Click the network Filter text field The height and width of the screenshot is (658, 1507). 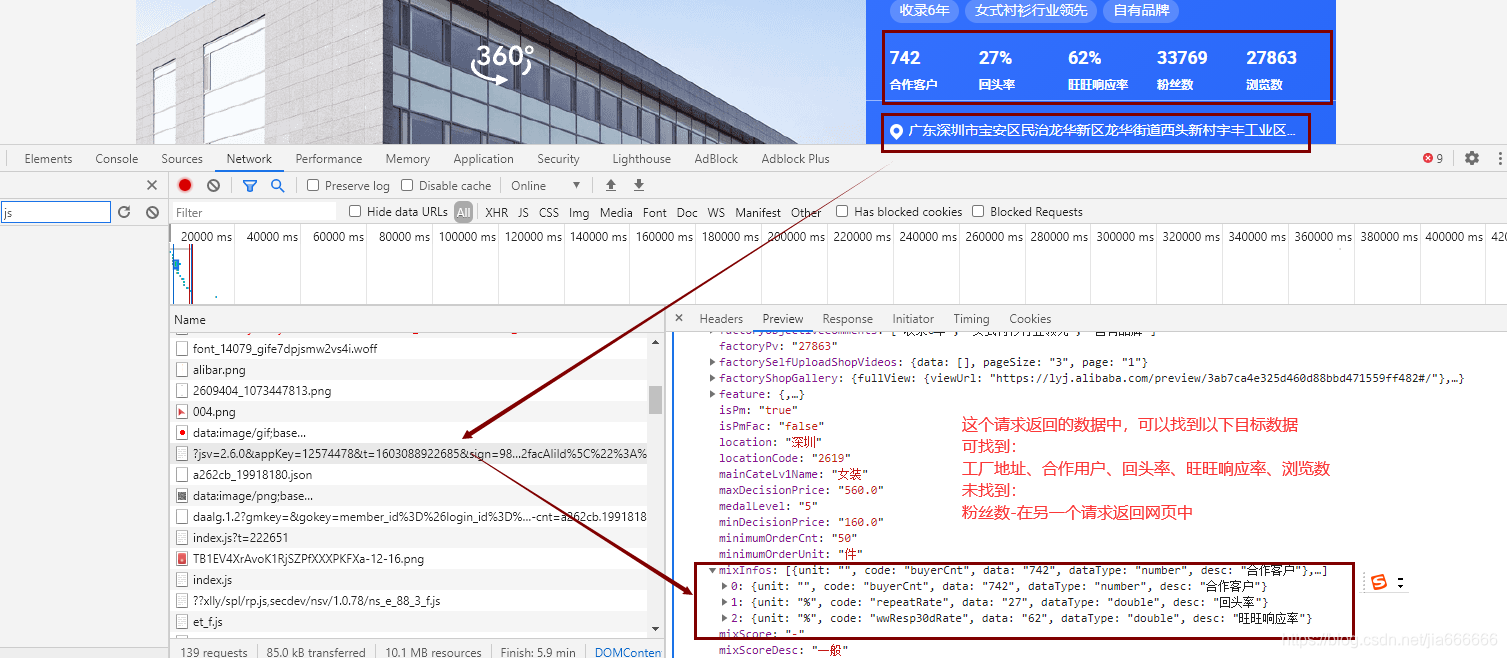pyautogui.click(x=254, y=212)
